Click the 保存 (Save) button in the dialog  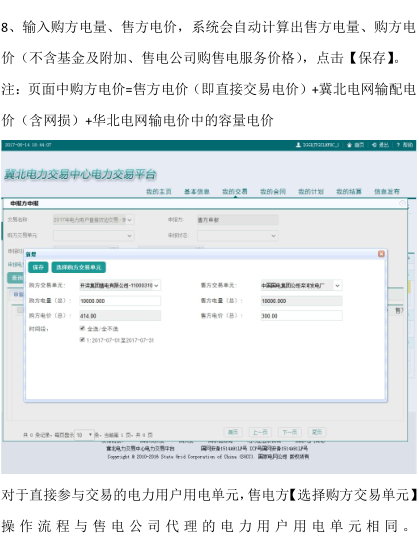(38, 267)
